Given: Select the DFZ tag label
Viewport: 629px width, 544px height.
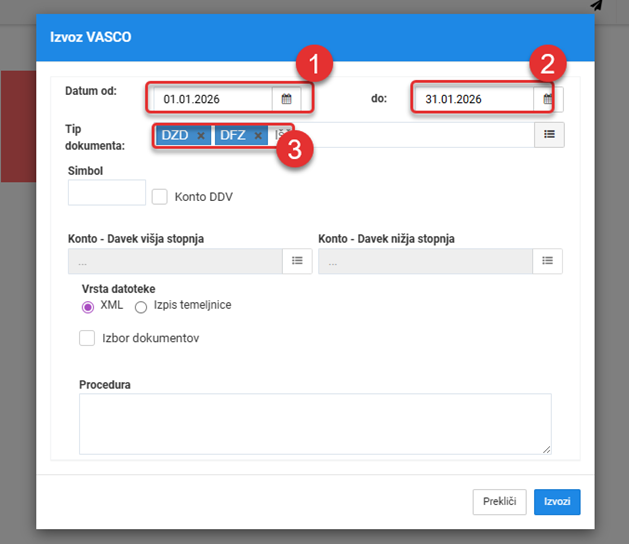Looking at the screenshot, I should [x=233, y=135].
